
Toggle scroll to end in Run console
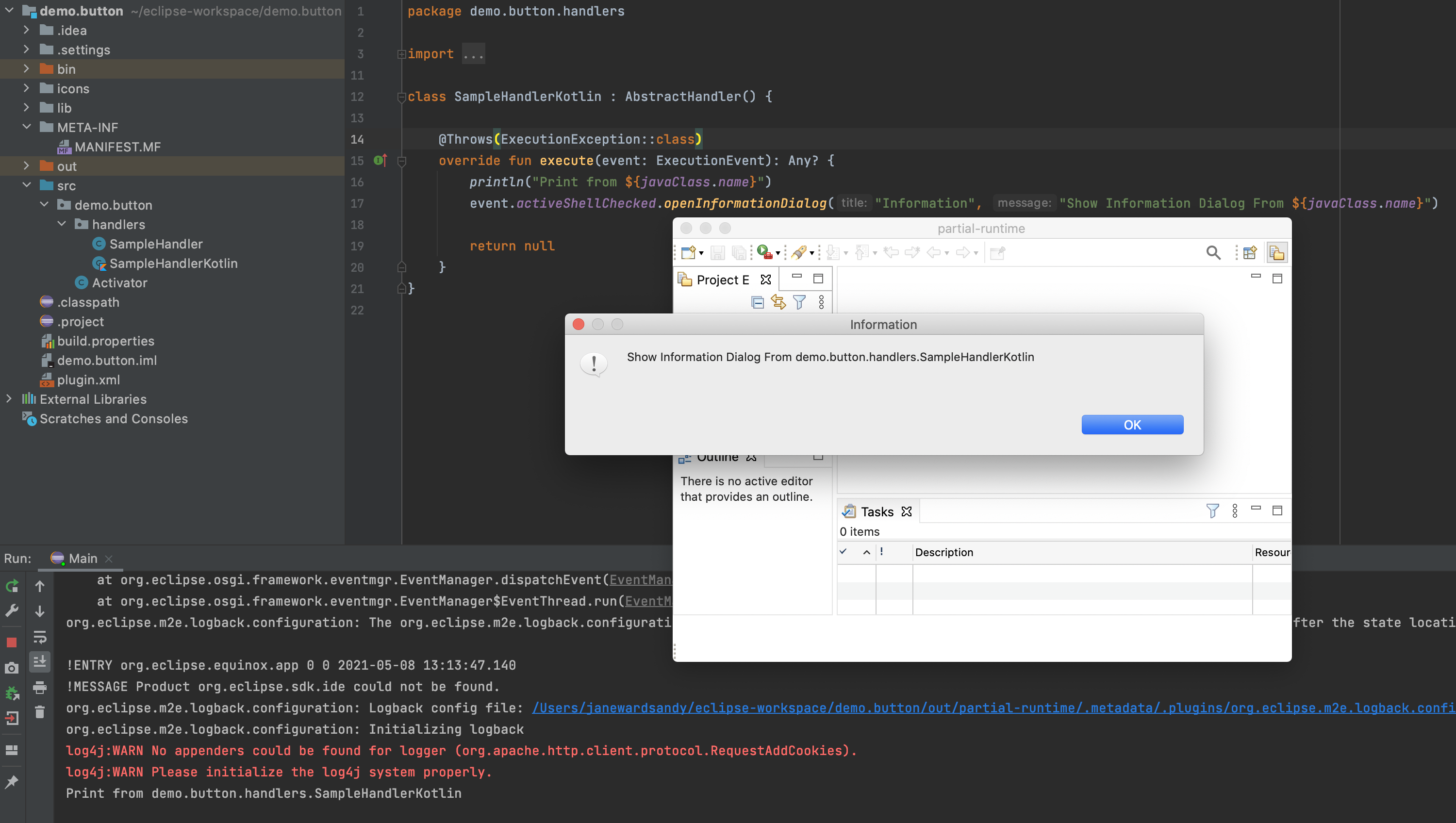tap(40, 661)
